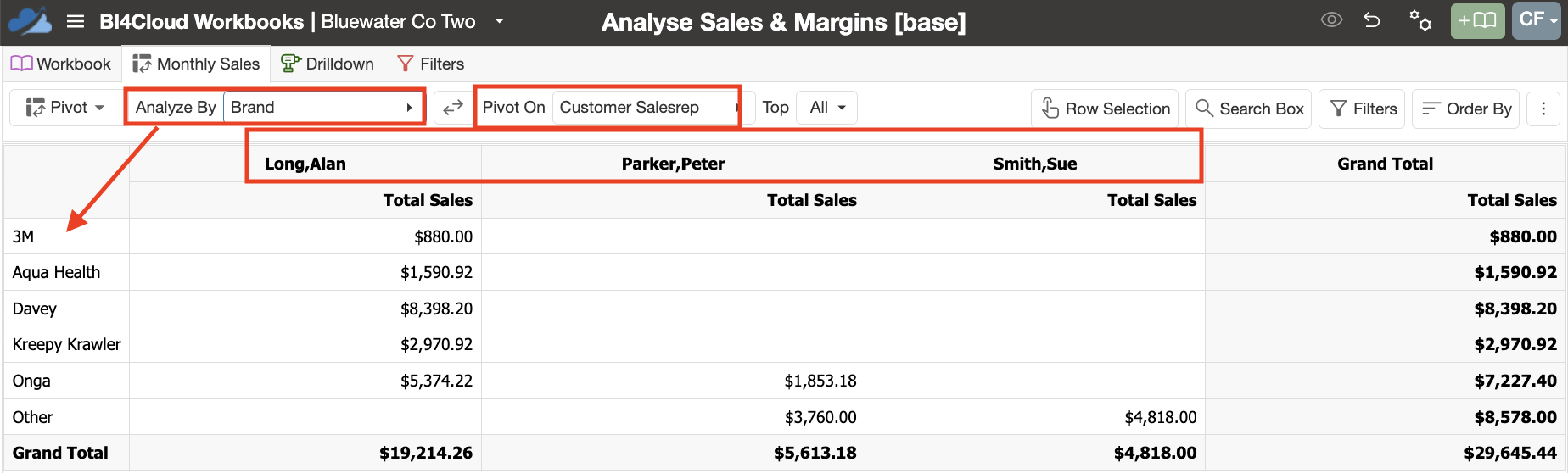Open the Drilldown tab
Screen dimensions: 1568x473
click(328, 64)
